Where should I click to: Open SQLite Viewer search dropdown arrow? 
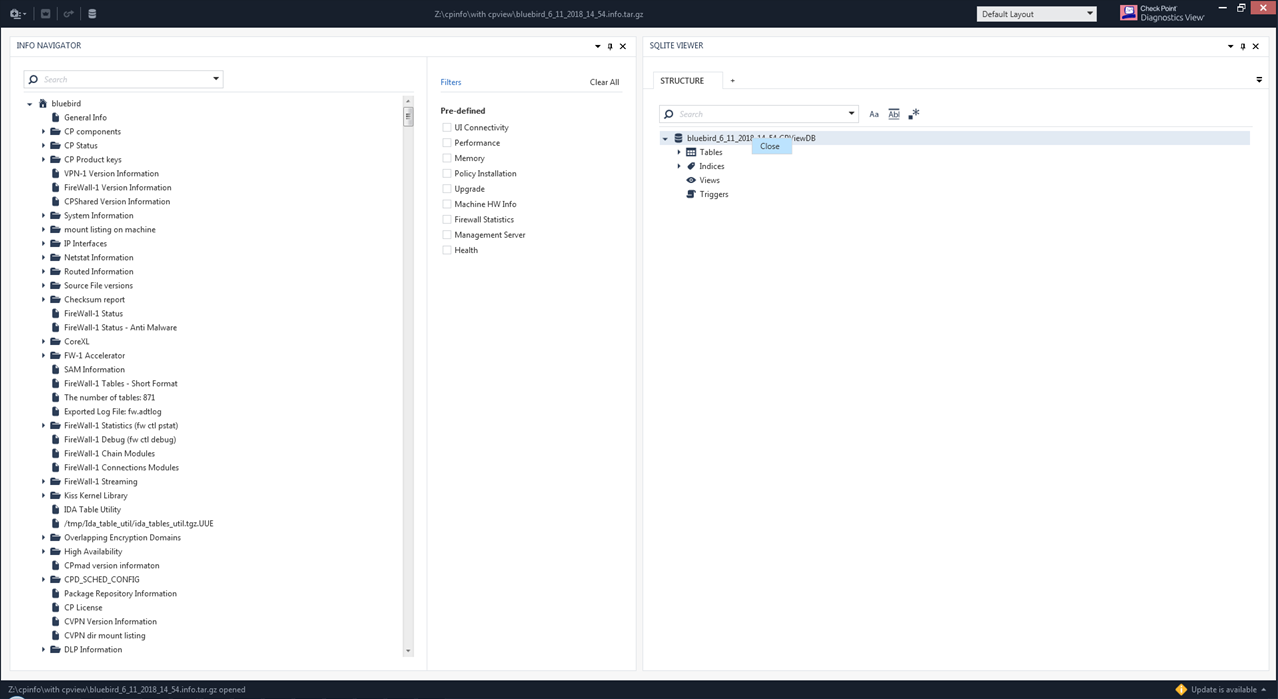[851, 114]
